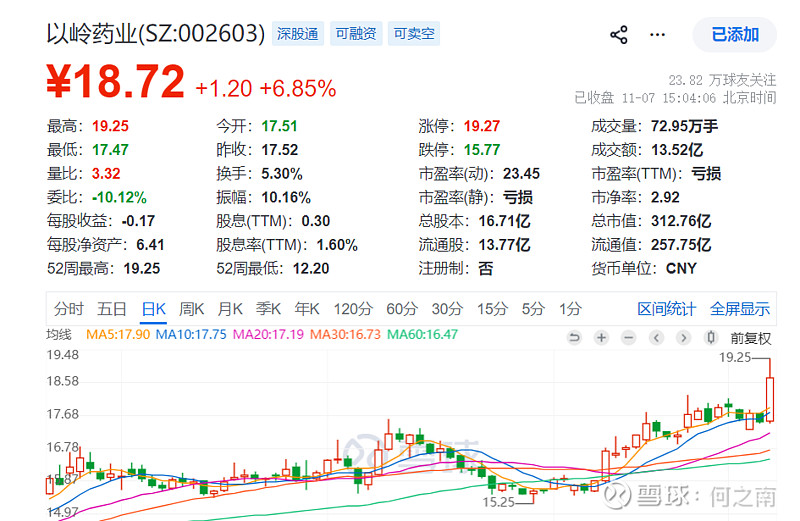
Task: Move chart left with the left arrow
Action: [x=656, y=337]
